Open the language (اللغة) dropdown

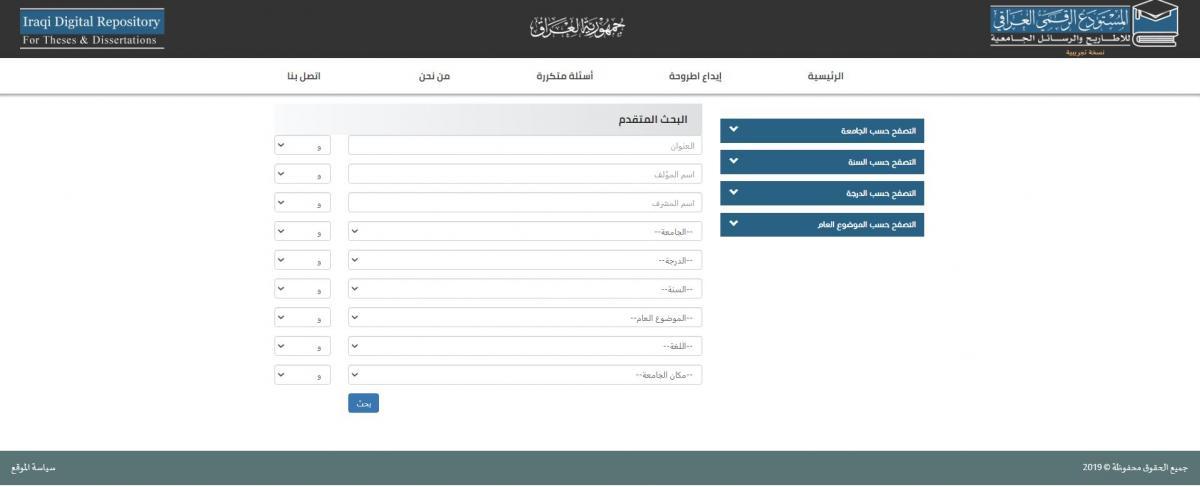click(x=525, y=346)
